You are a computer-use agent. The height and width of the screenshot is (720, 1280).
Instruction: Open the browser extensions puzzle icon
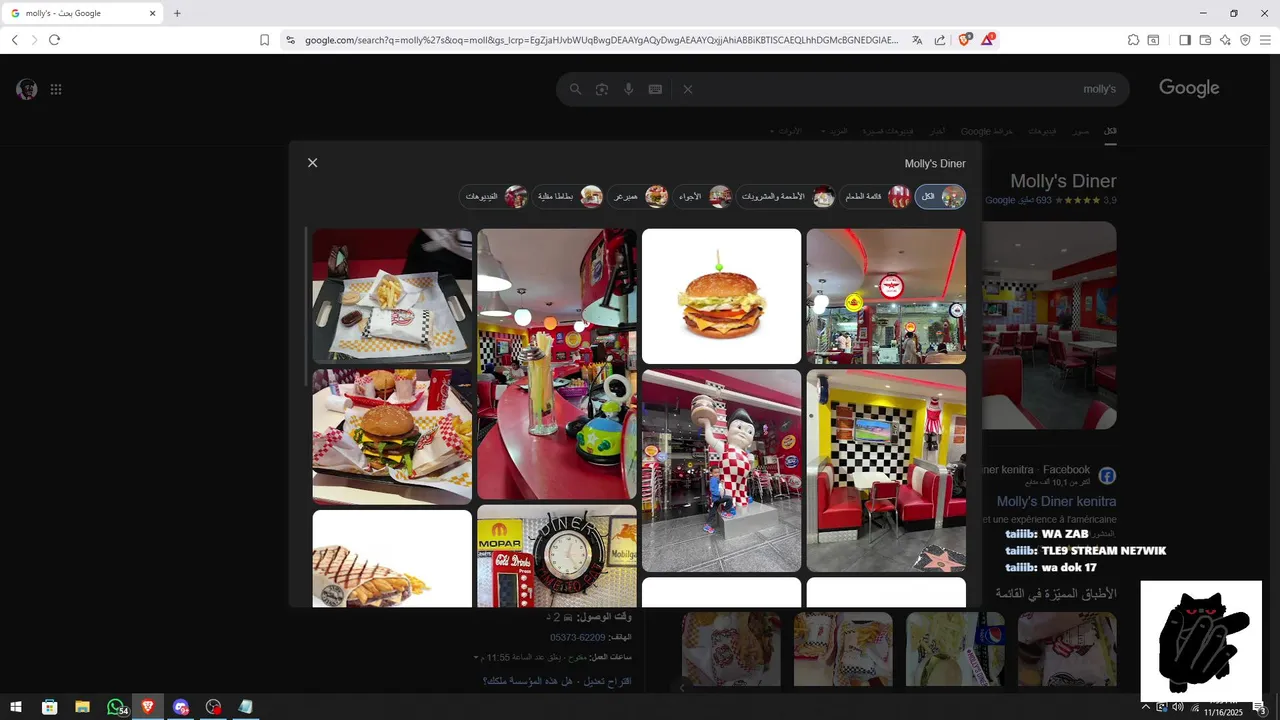tap(1133, 40)
